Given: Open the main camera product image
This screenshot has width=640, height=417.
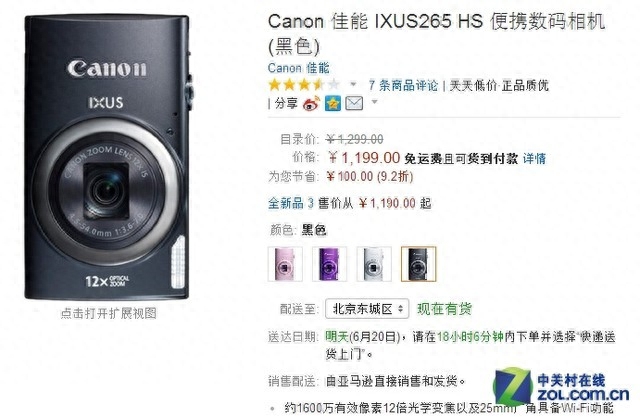Looking at the screenshot, I should click(x=107, y=157).
